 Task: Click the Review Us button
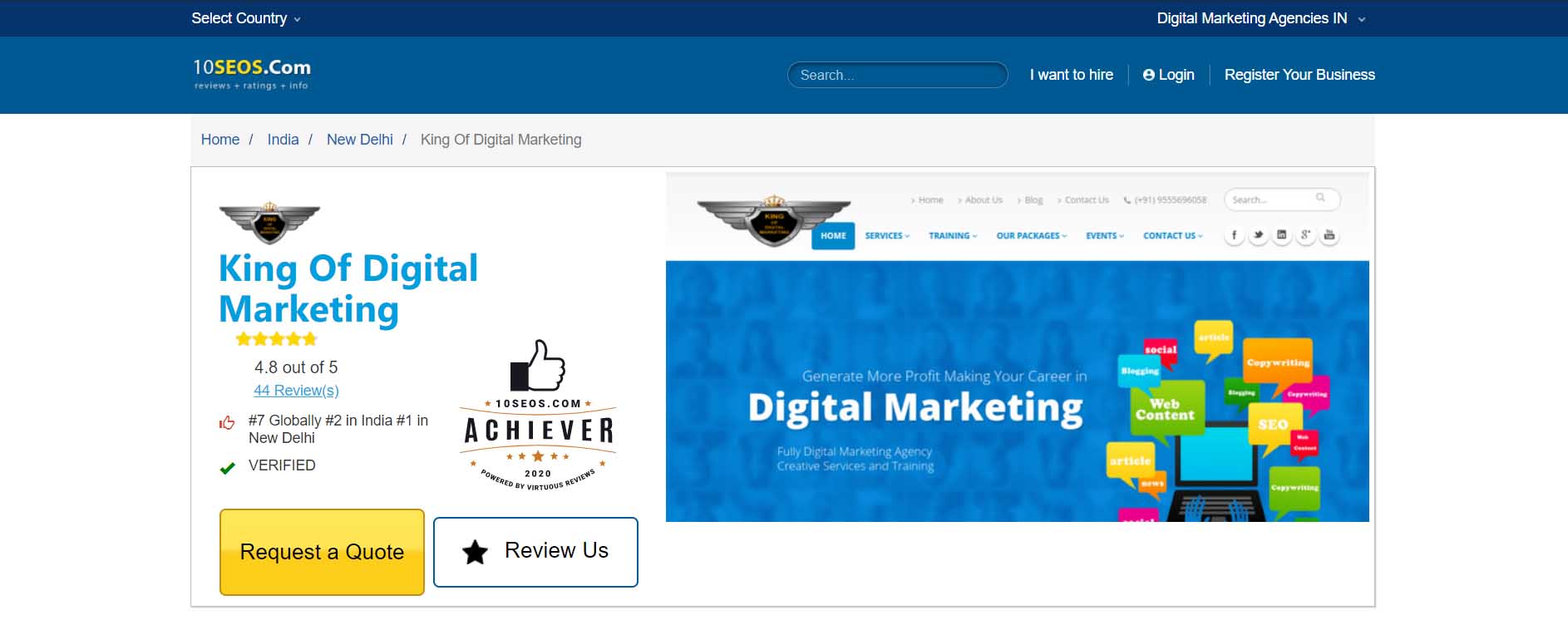click(x=535, y=552)
